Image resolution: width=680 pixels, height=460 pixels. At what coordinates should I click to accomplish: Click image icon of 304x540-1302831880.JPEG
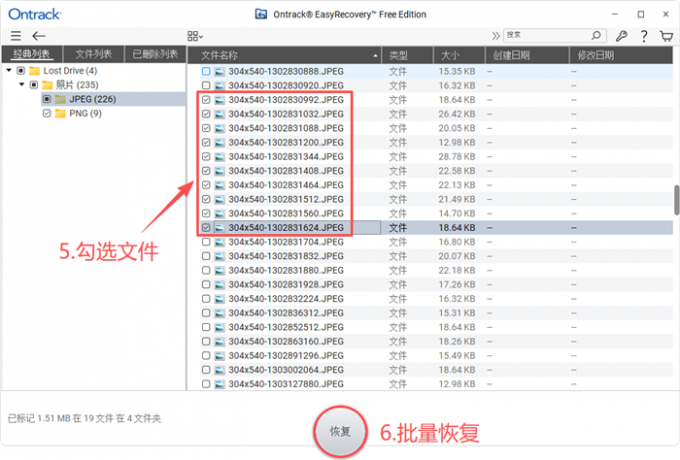[x=220, y=271]
